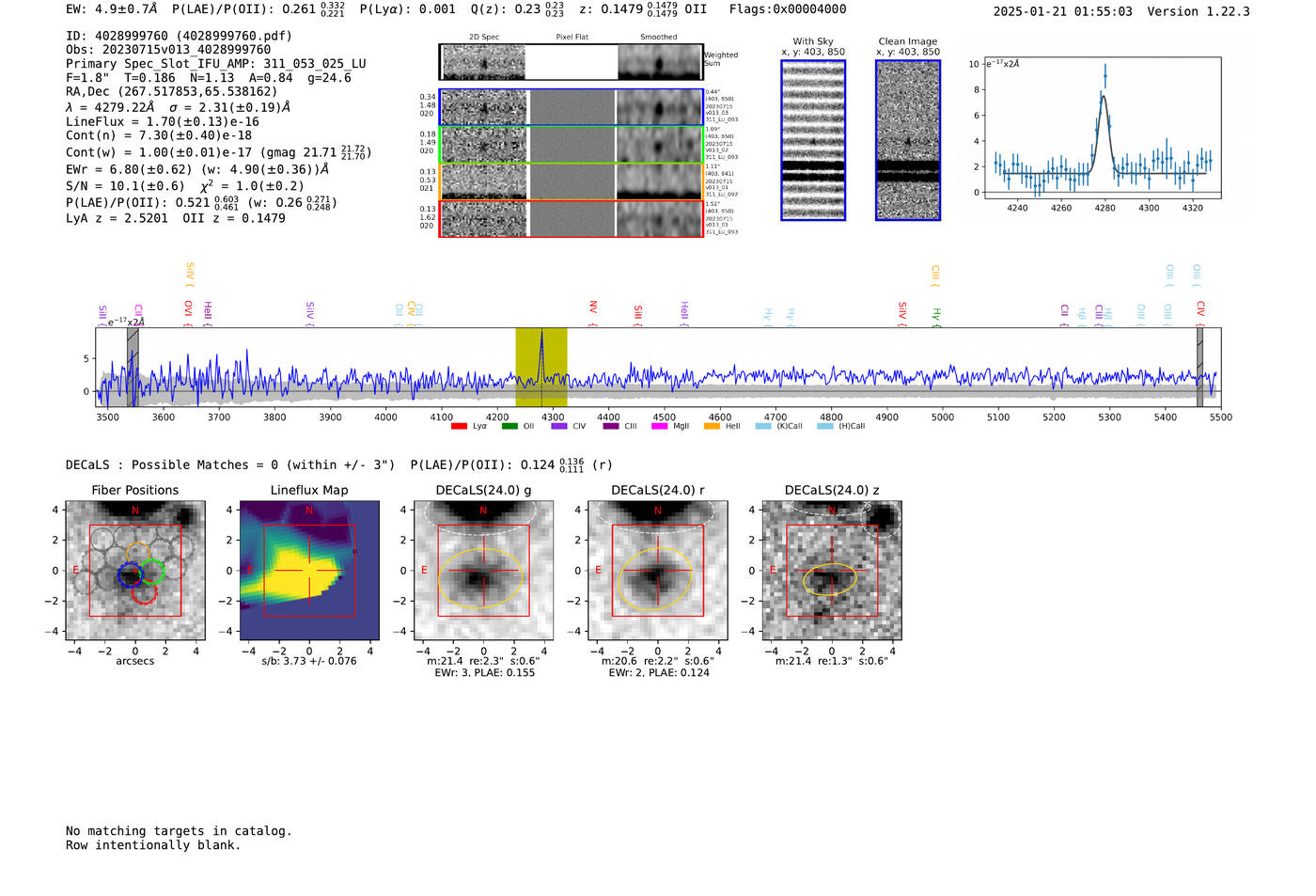
Task: Select the (K)CaII legend swatch
Action: (x=763, y=426)
